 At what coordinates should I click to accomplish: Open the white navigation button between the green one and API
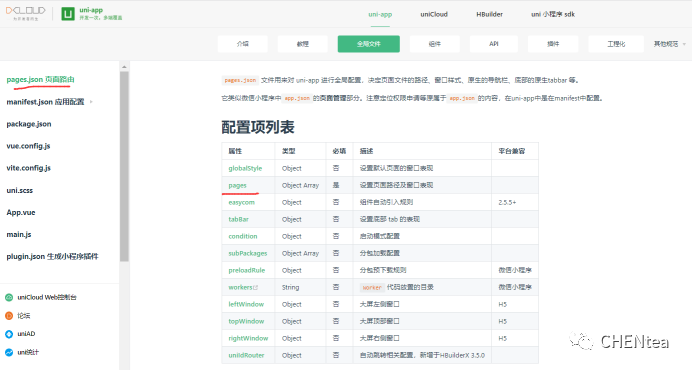tap(435, 44)
